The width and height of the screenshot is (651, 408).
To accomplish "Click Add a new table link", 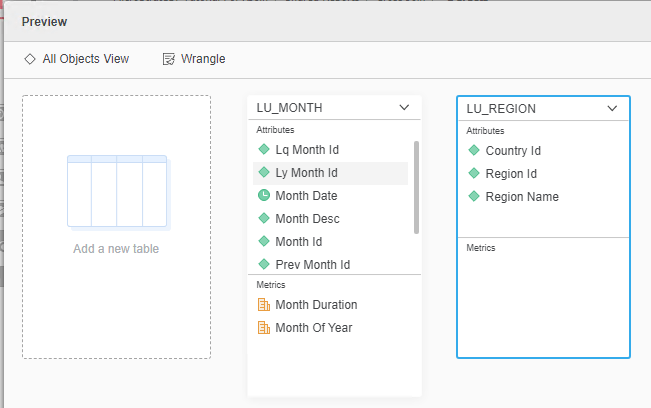I will click(x=116, y=249).
